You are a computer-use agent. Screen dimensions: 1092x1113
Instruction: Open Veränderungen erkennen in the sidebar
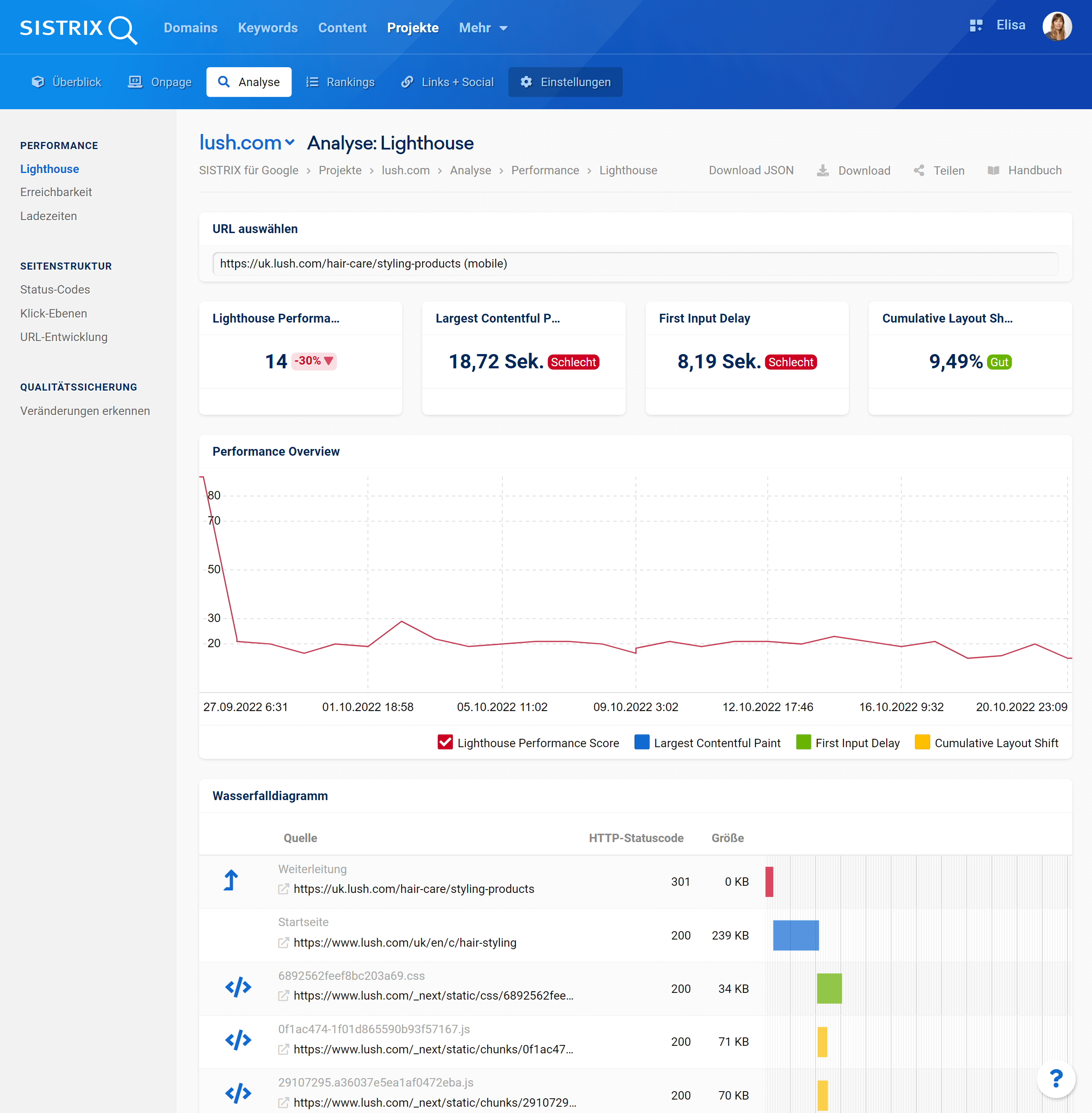(85, 411)
